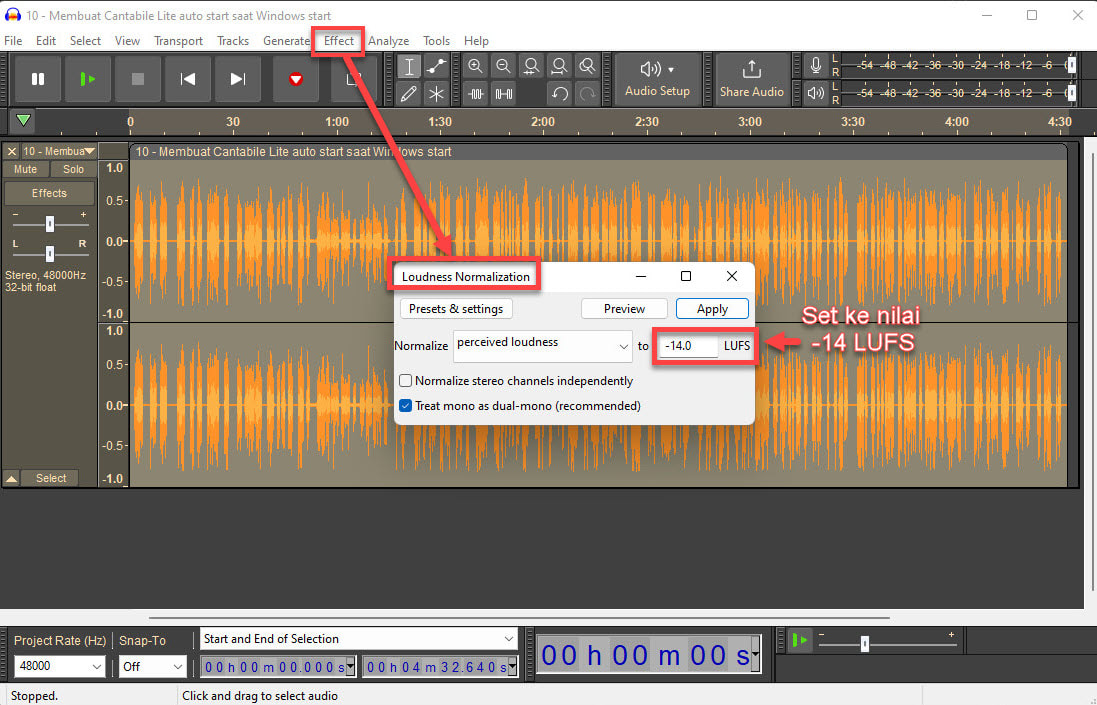Click the Apply button
This screenshot has height=705, width=1097.
[712, 308]
